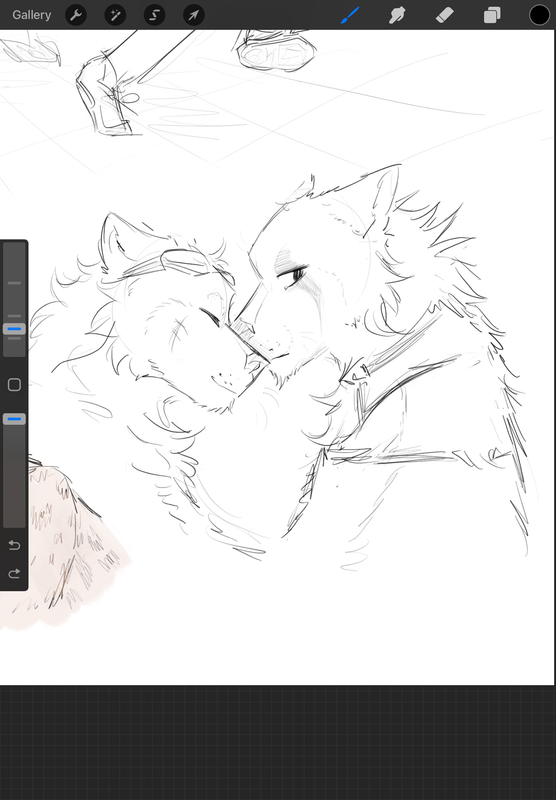Activate the Transform arrow tool
This screenshot has width=556, height=800.
[194, 15]
